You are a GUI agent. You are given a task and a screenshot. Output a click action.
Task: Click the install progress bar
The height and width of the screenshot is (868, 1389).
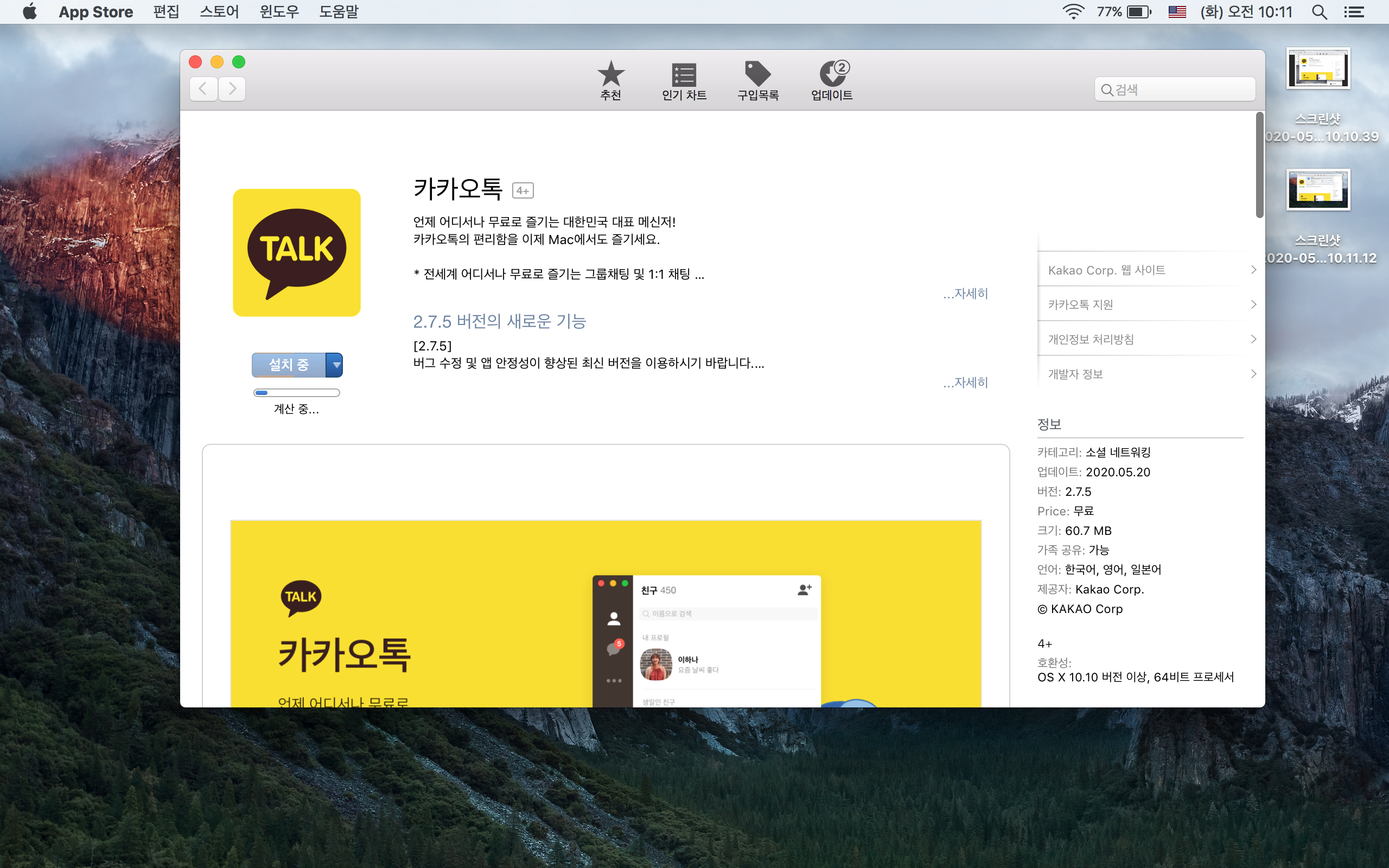click(x=297, y=393)
